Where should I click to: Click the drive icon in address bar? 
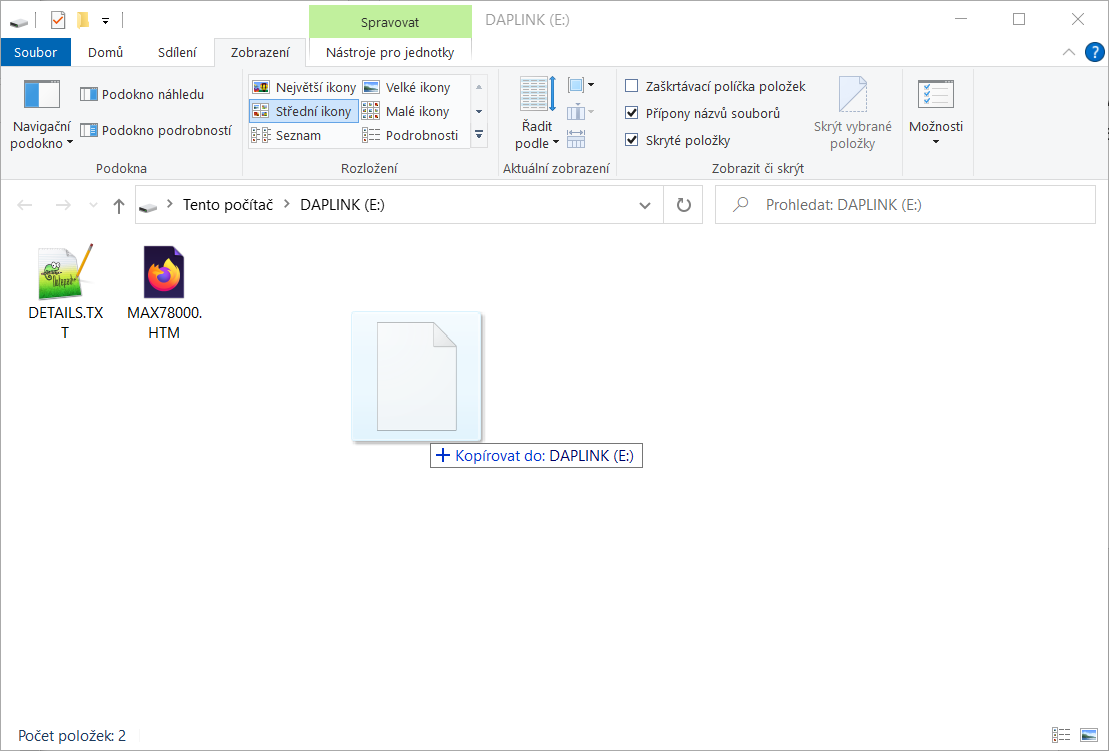coord(148,206)
